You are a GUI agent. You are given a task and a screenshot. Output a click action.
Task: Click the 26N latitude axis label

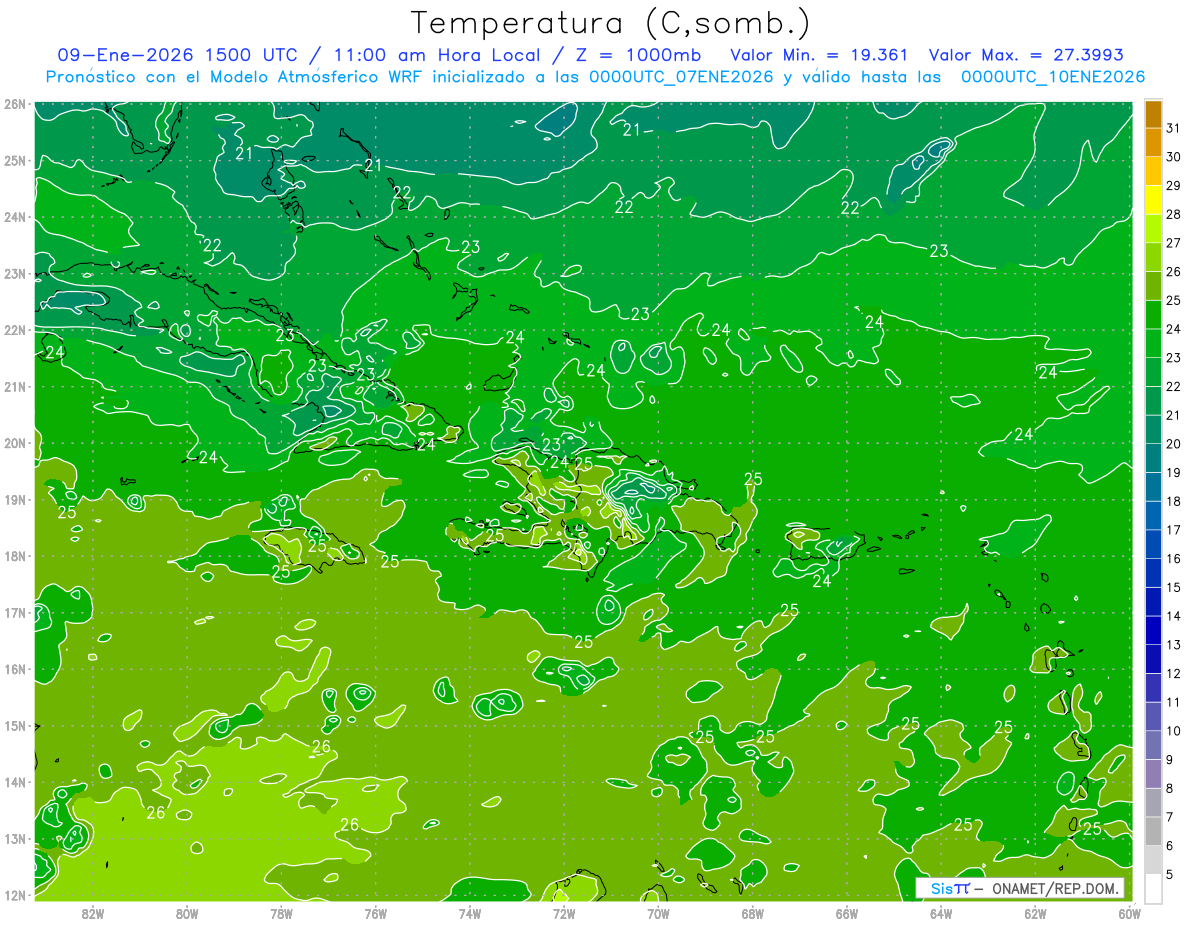click(15, 103)
